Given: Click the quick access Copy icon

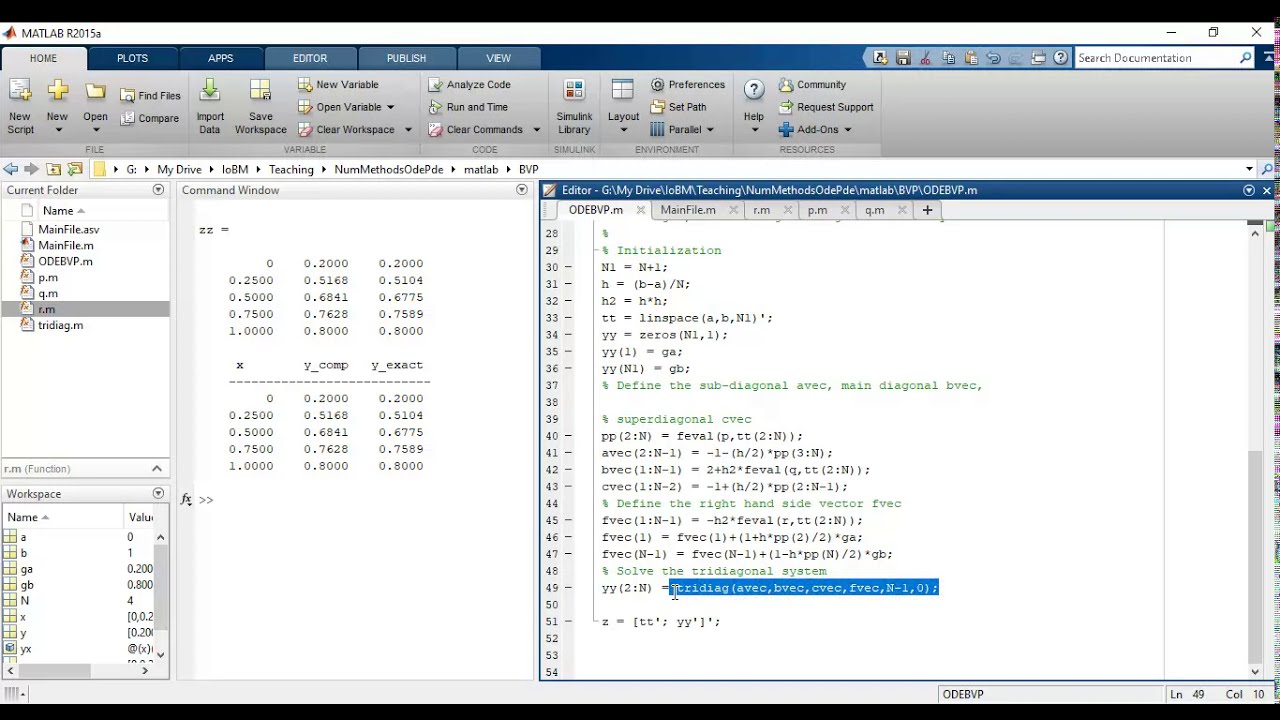Looking at the screenshot, I should [x=948, y=58].
